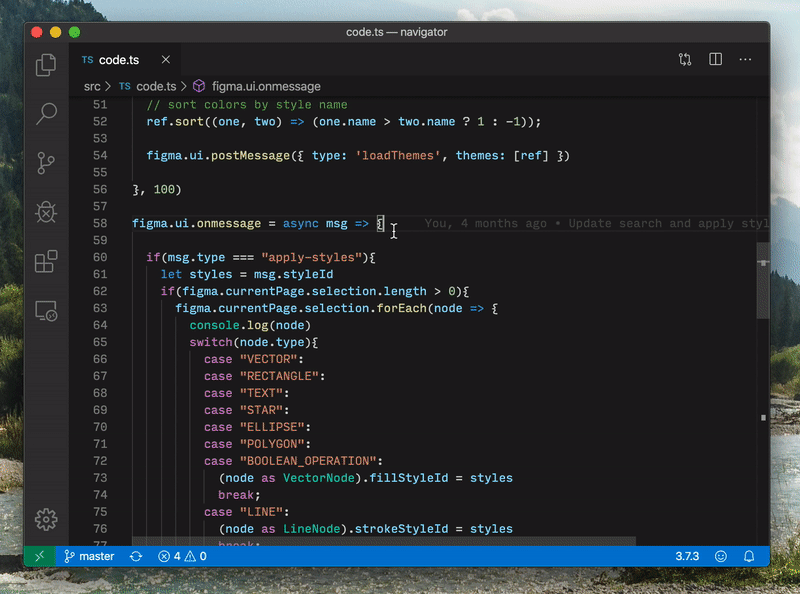Screen dimensions: 800x594
Task: Open the More Actions ellipsis menu
Action: 745,59
